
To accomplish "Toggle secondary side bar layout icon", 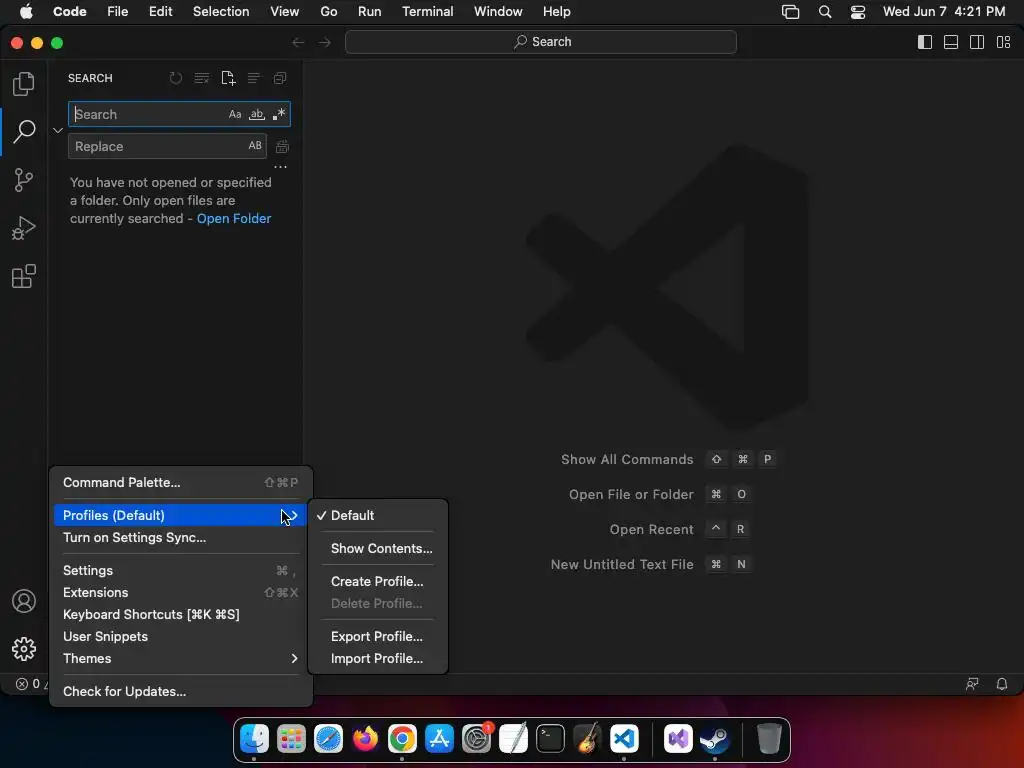I will [x=977, y=42].
